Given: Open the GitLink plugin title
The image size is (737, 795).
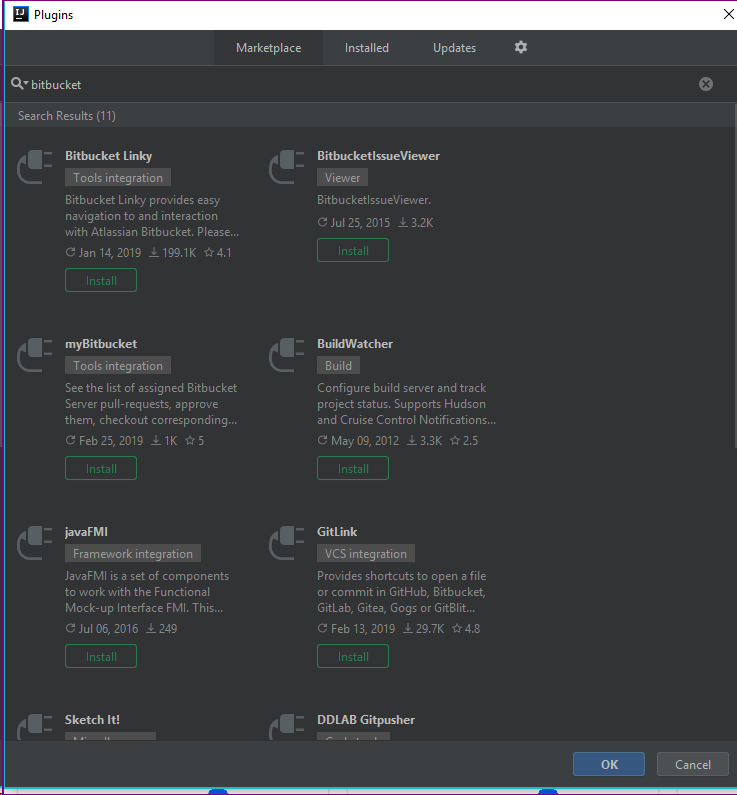Looking at the screenshot, I should (337, 532).
